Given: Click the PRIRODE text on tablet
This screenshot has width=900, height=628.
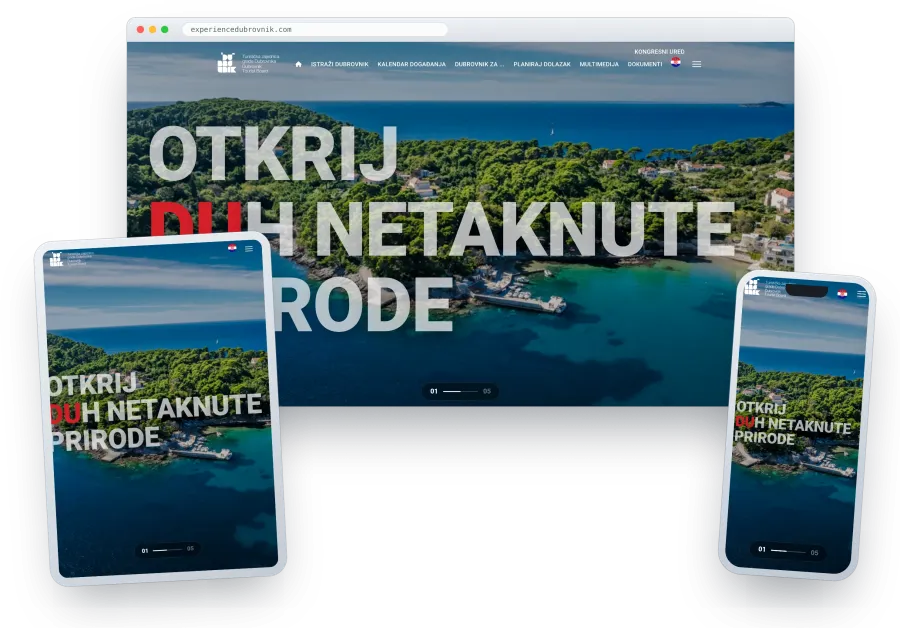Looking at the screenshot, I should point(105,440).
